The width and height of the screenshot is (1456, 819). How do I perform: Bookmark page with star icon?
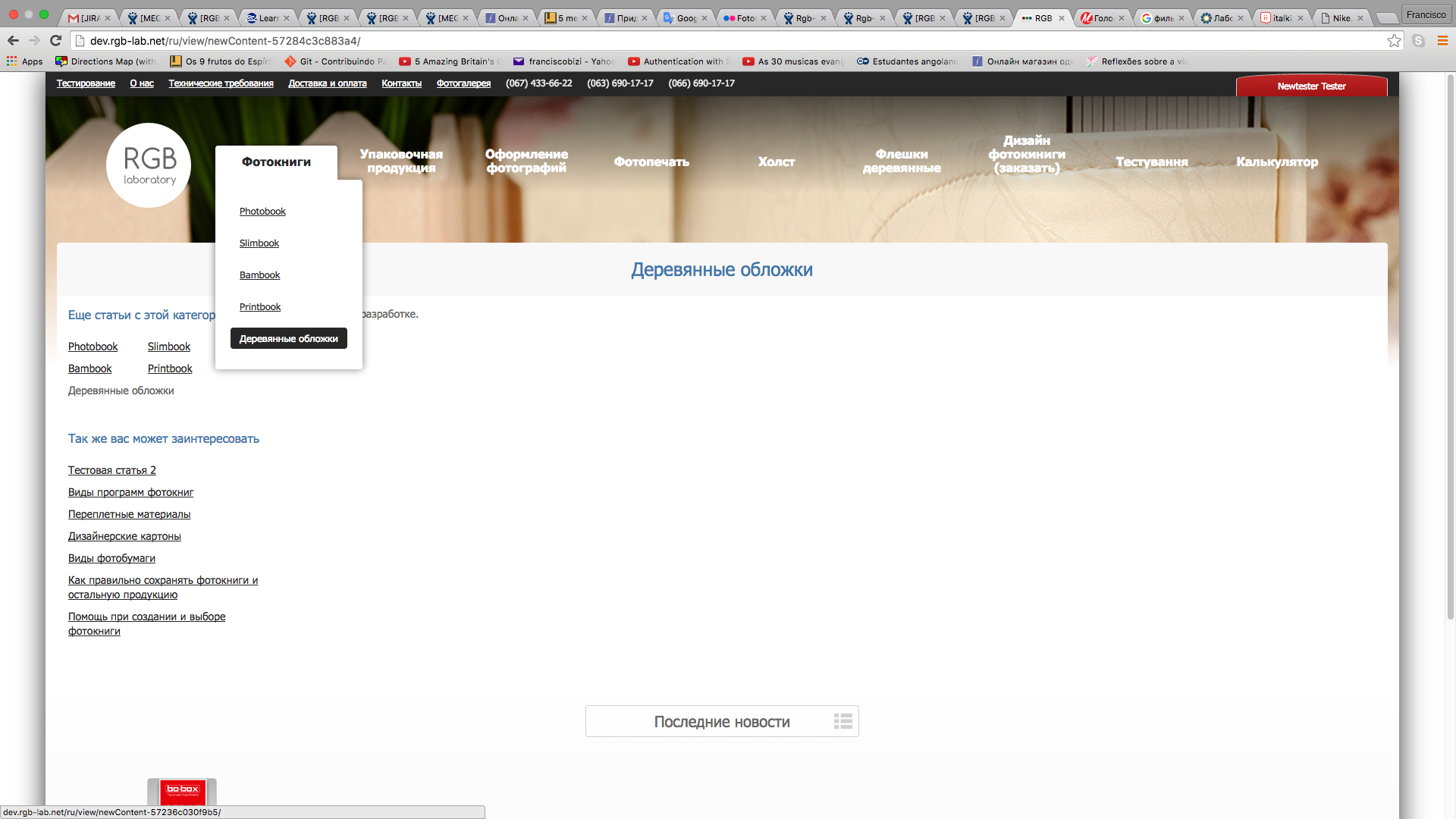coord(1394,41)
